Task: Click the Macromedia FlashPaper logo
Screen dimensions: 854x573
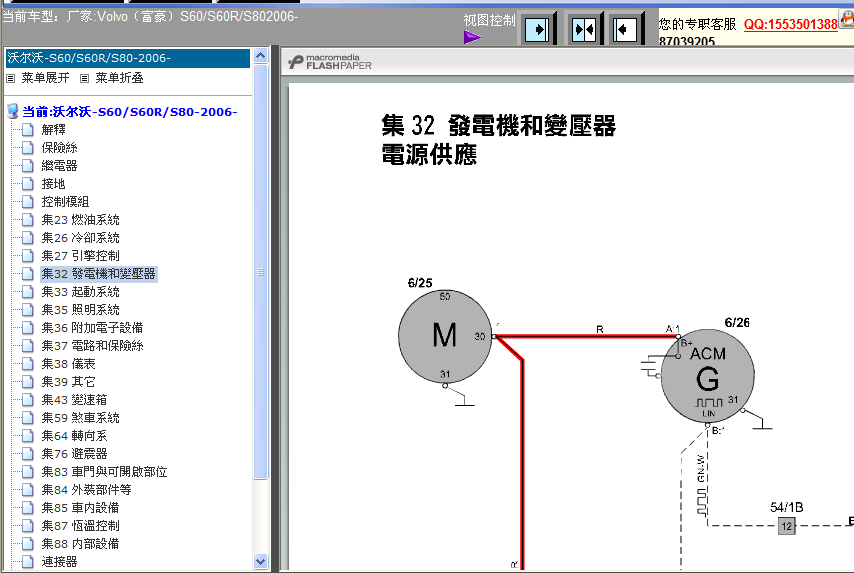Action: click(331, 62)
